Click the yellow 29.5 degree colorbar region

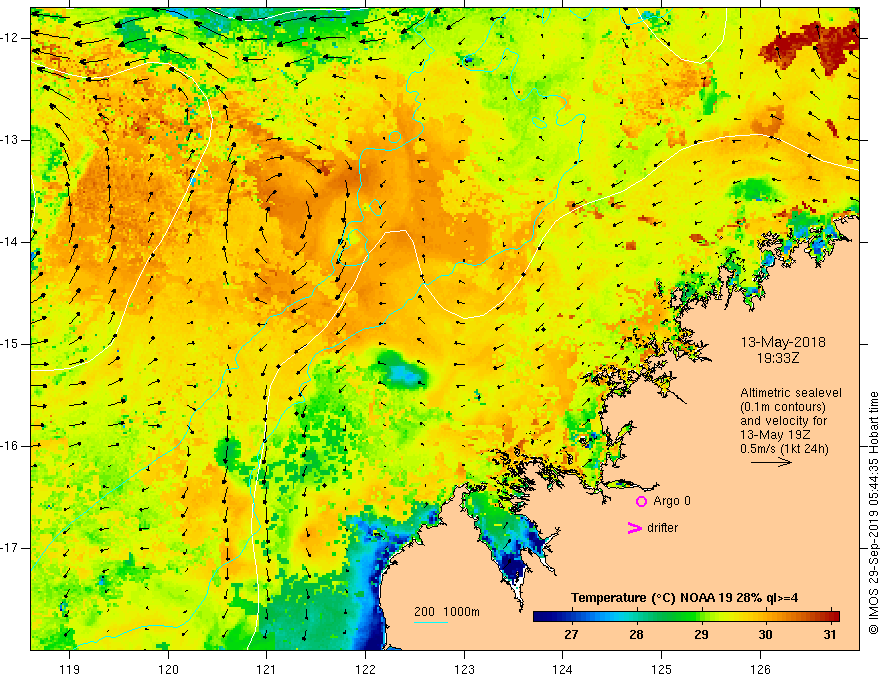tap(733, 617)
